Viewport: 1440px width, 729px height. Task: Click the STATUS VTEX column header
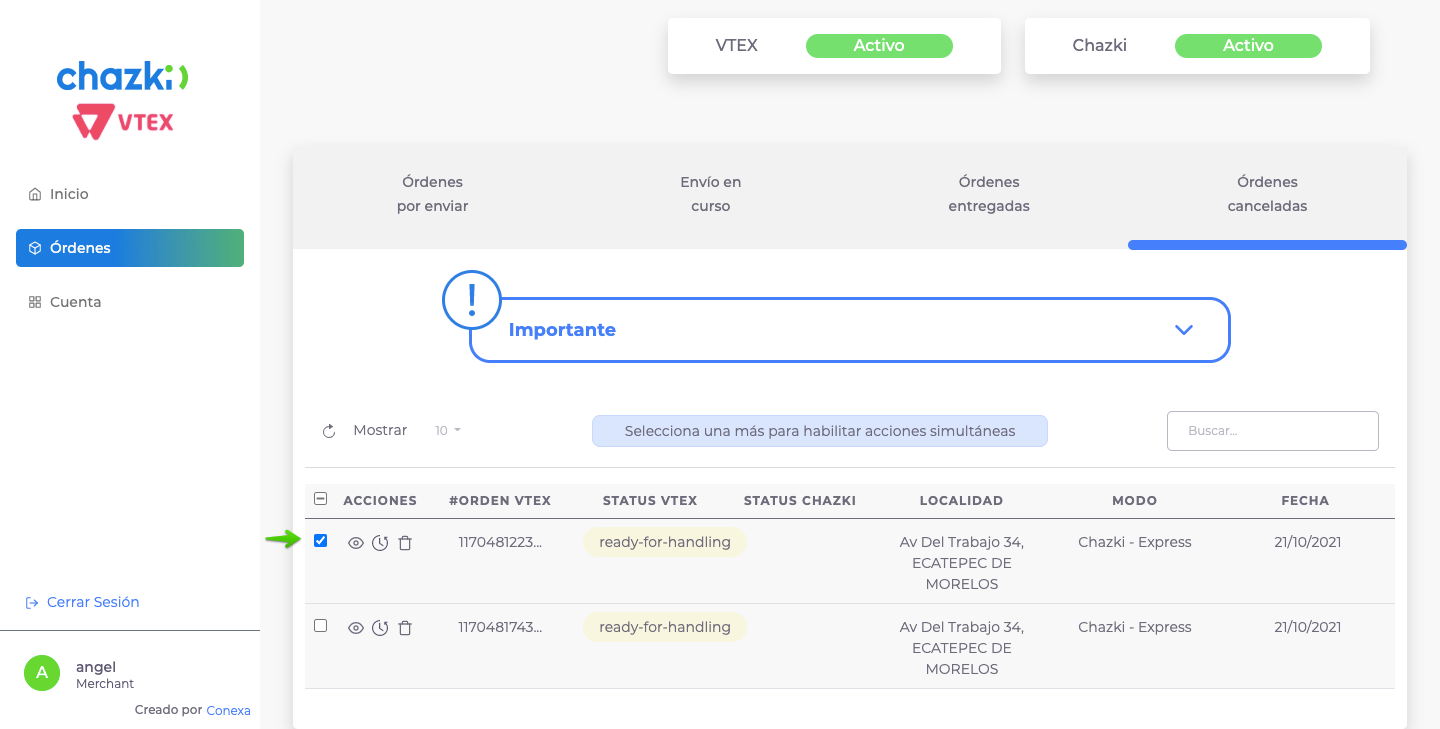click(650, 501)
